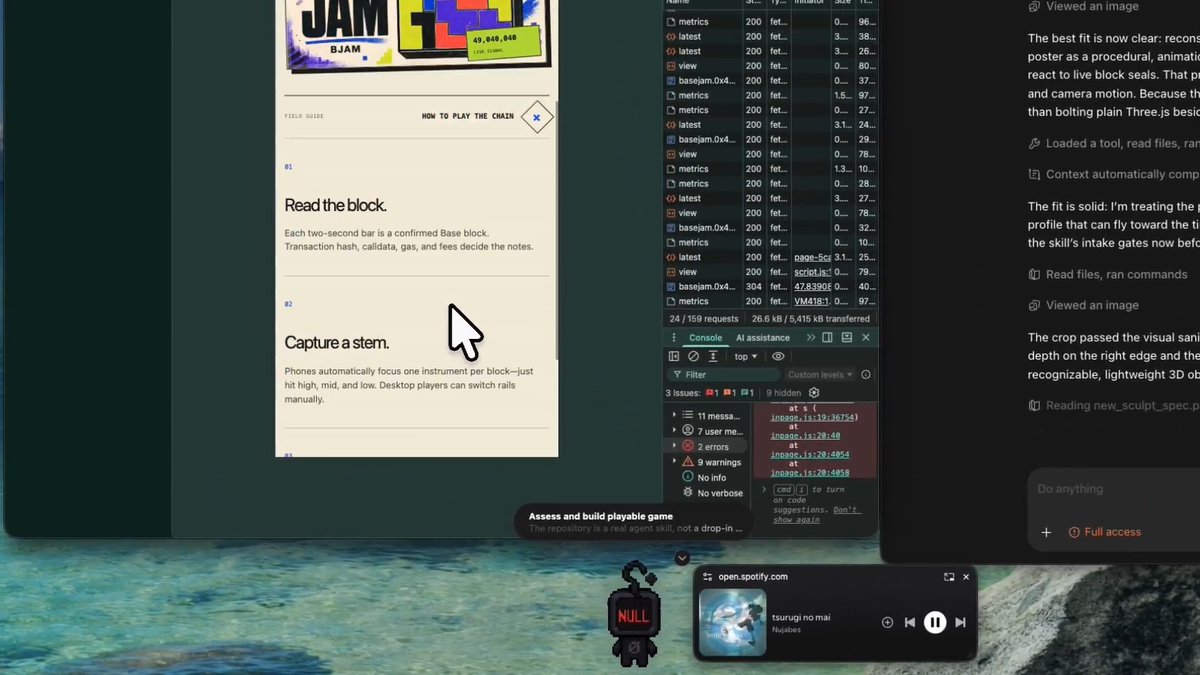Open inpage.js:20:4054 stack link
The height and width of the screenshot is (675, 1200).
[809, 454]
